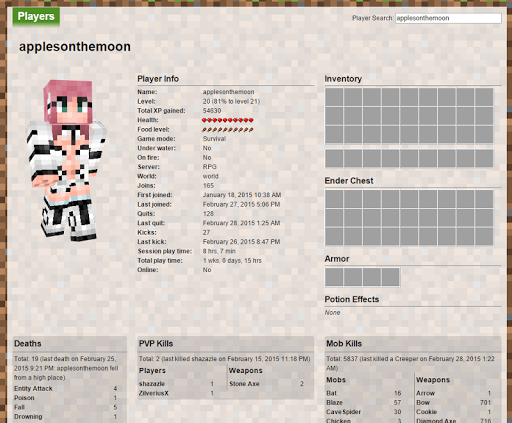512x423 pixels.
Task: Click ZilveriusX in the PVP Kills list
Action: point(154,393)
